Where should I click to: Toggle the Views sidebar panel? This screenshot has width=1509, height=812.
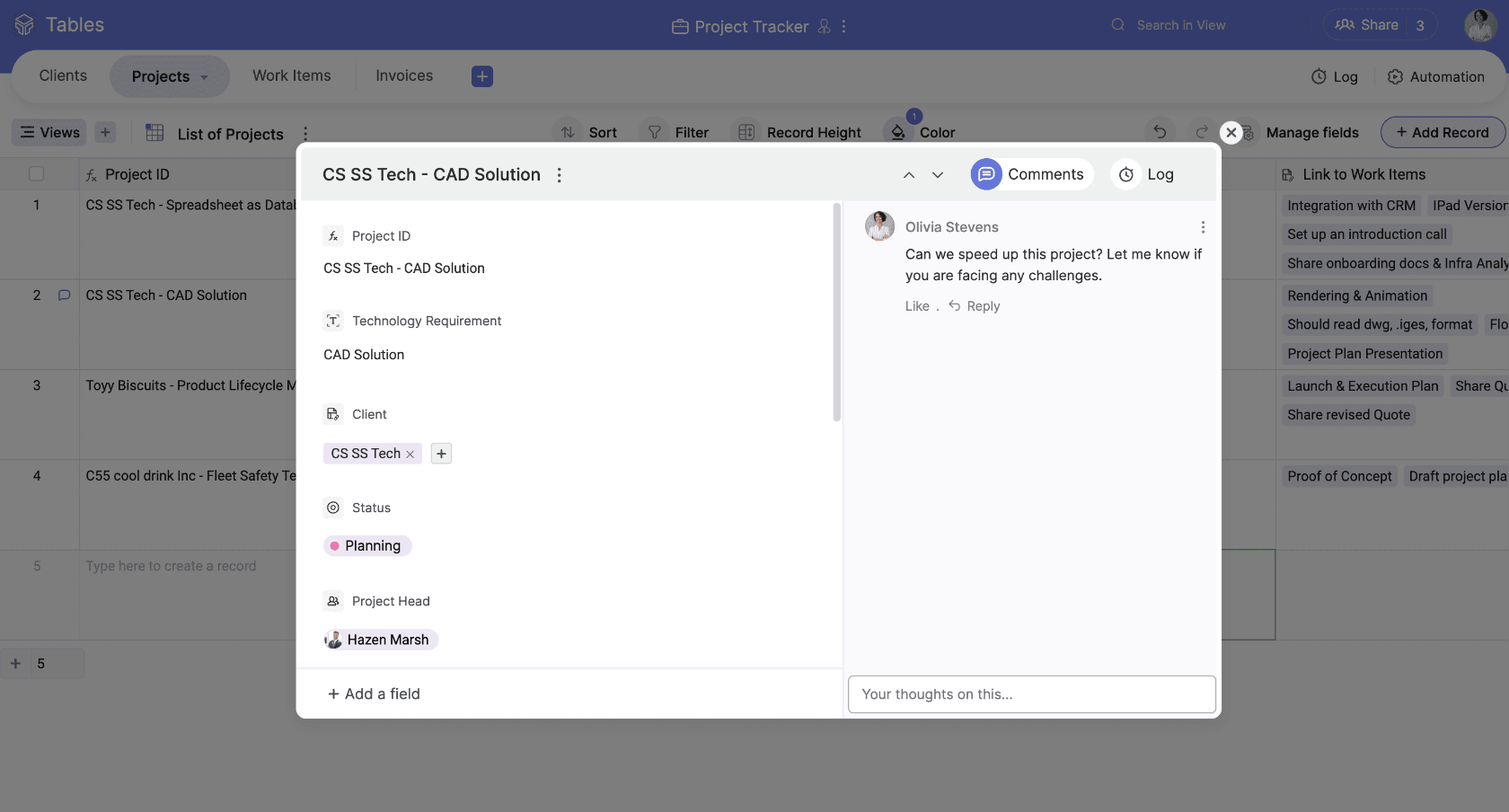click(x=49, y=132)
